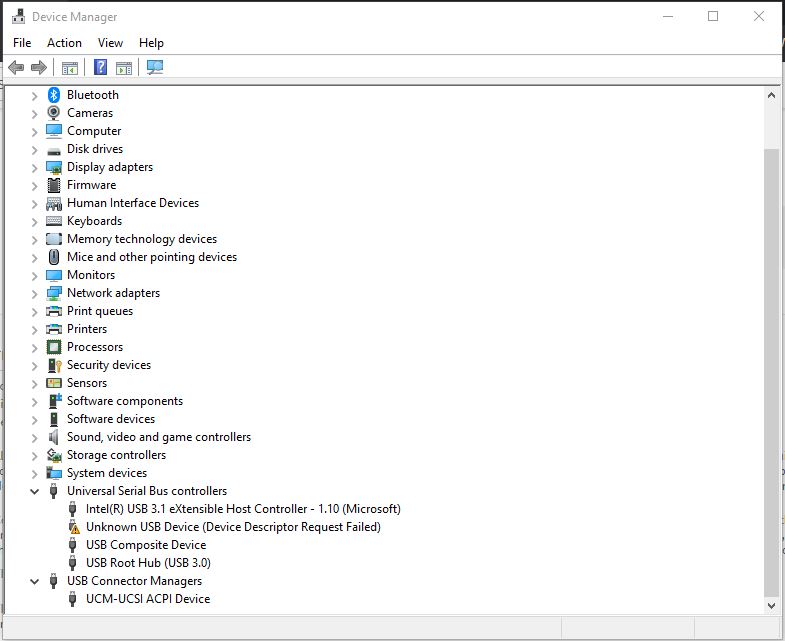Click the Bluetooth category icon
785x641 pixels.
click(54, 95)
